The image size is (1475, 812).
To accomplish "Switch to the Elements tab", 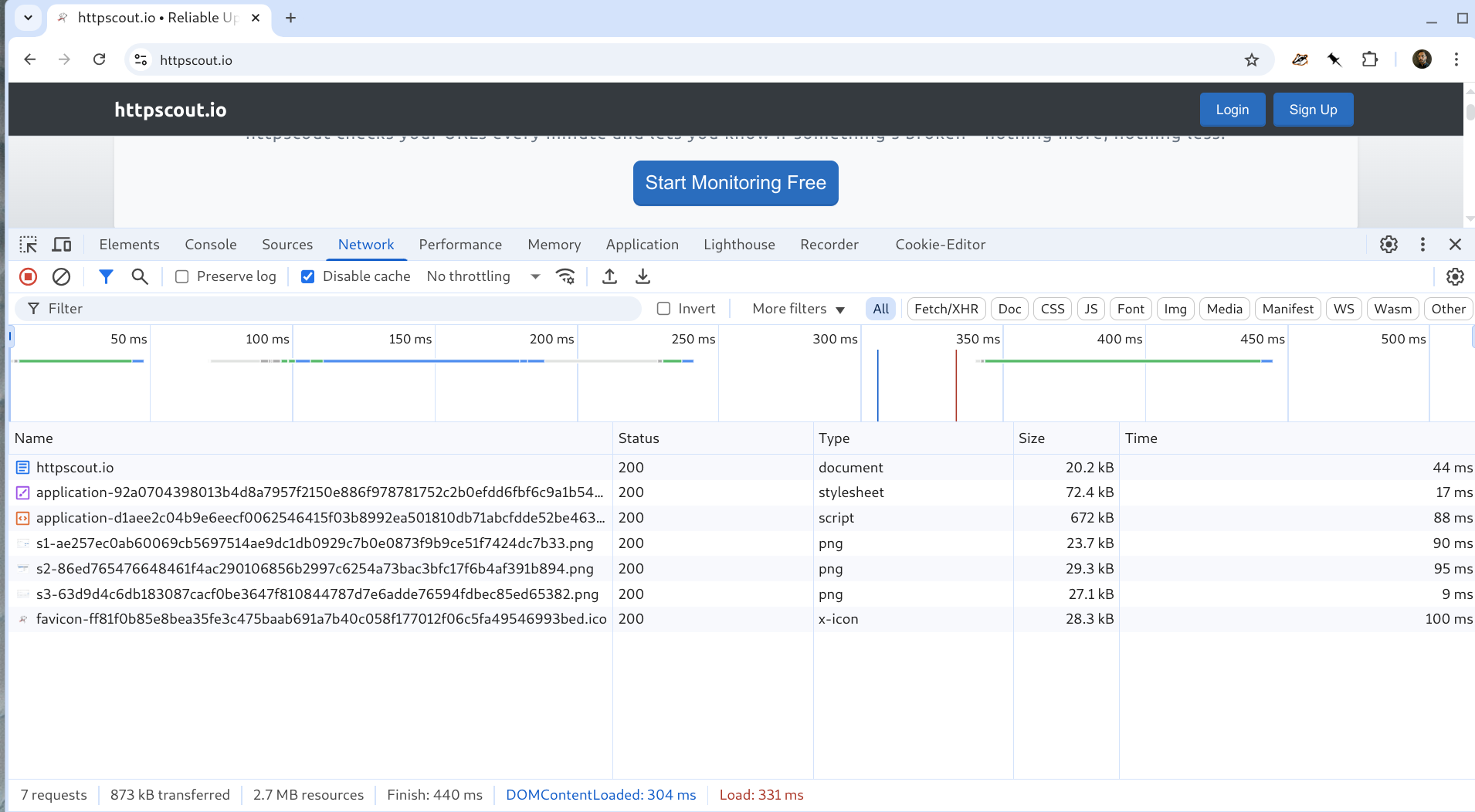I will pos(129,245).
